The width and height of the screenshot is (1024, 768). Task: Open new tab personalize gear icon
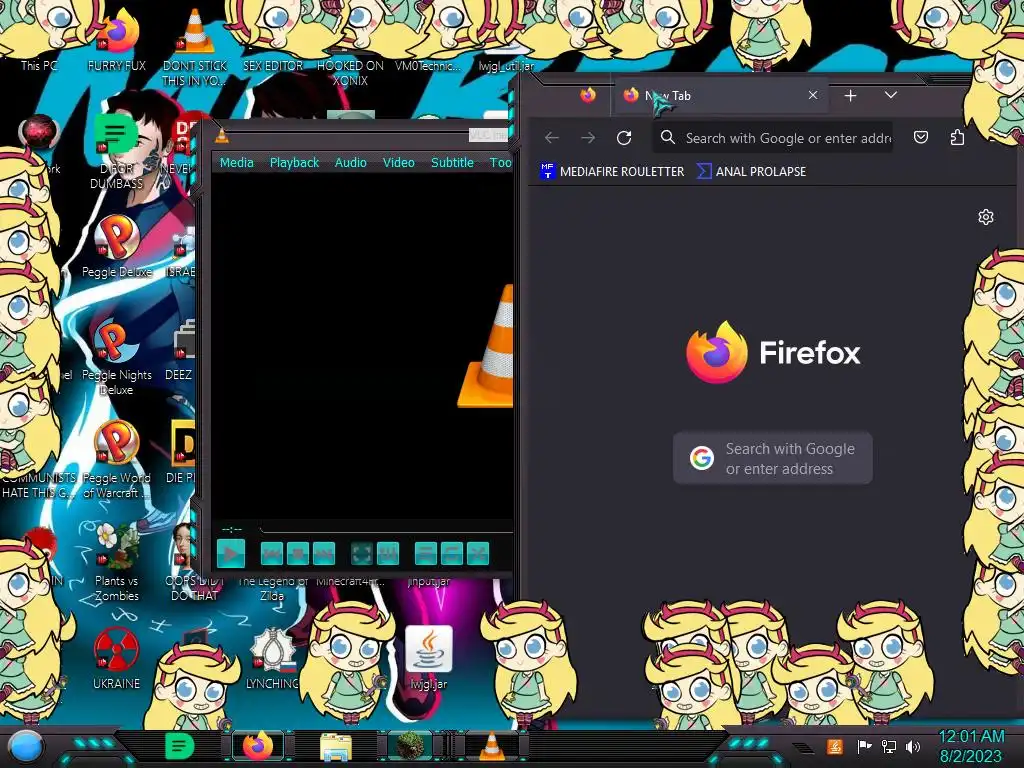click(986, 217)
